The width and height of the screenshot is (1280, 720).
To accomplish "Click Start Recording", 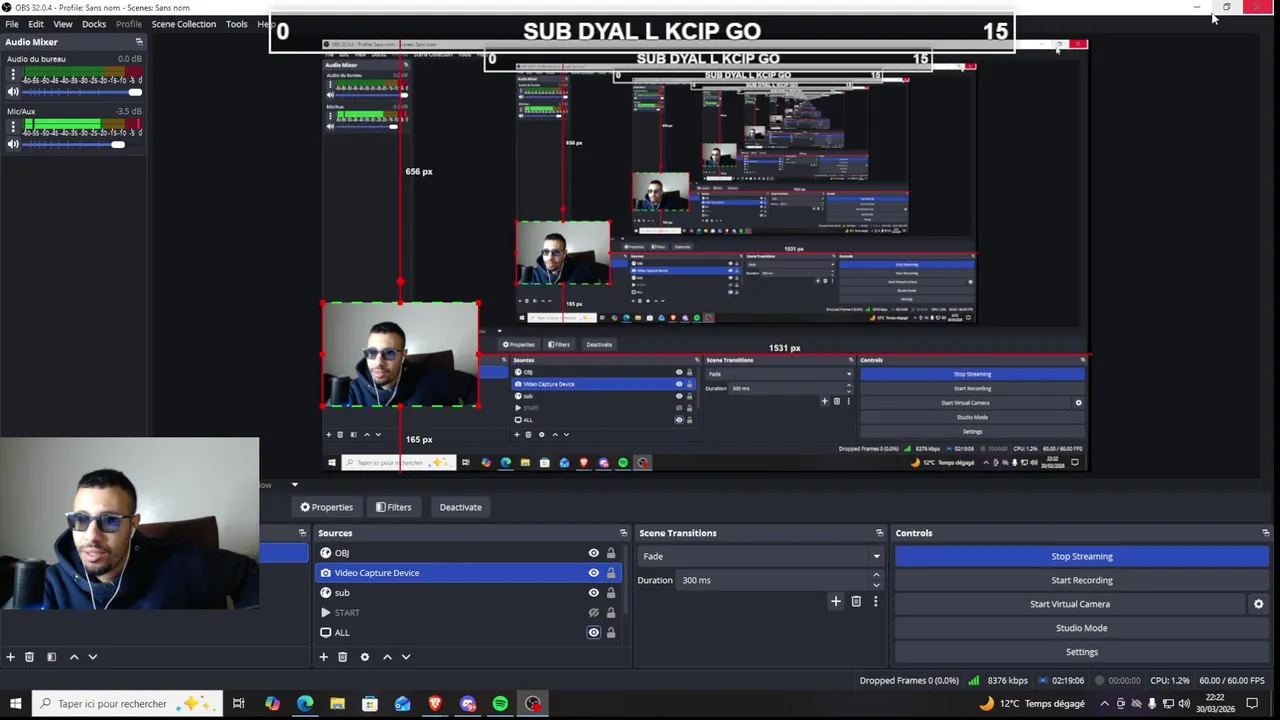I will (1082, 580).
